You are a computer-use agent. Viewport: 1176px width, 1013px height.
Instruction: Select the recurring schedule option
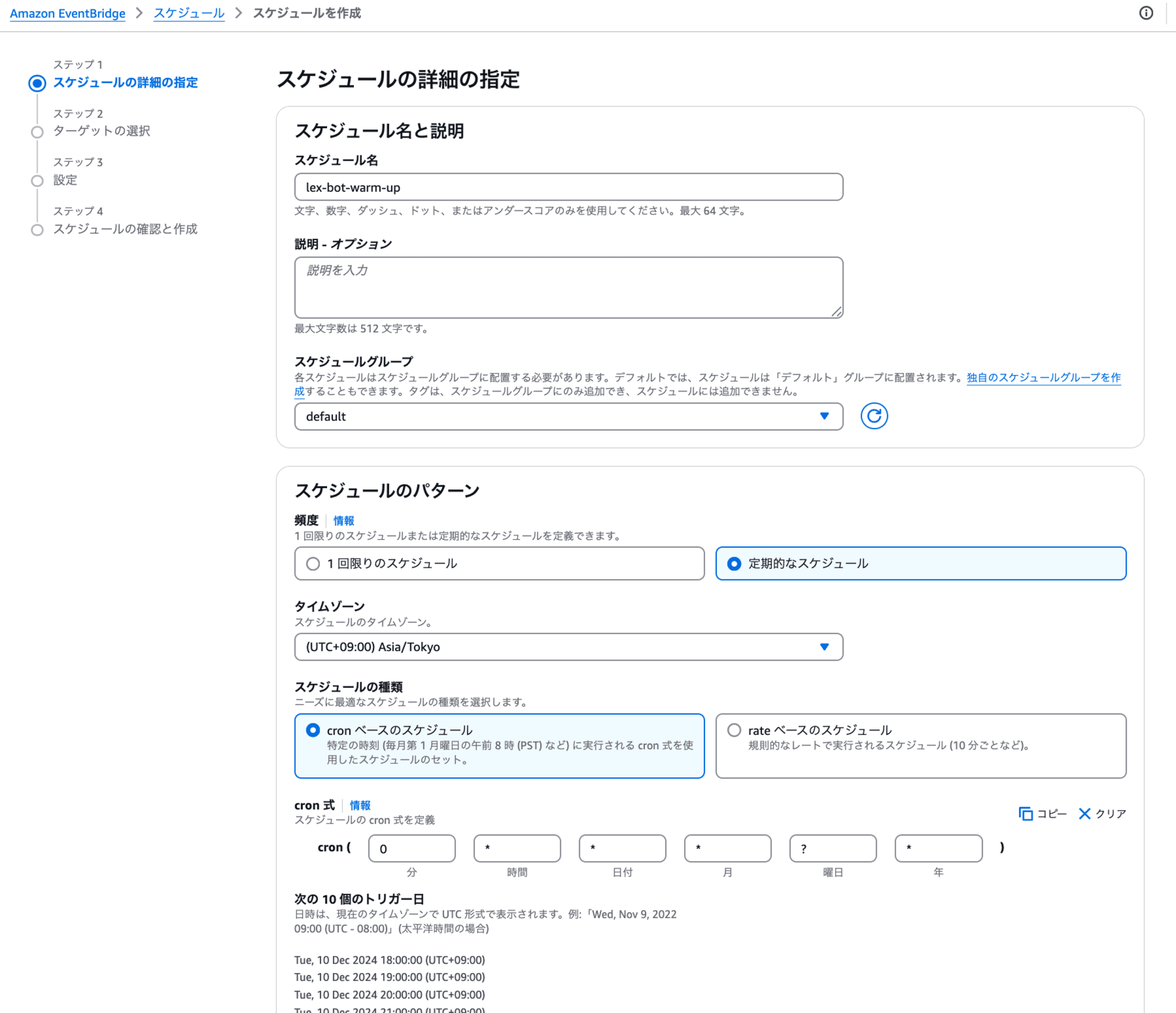[x=921, y=563]
